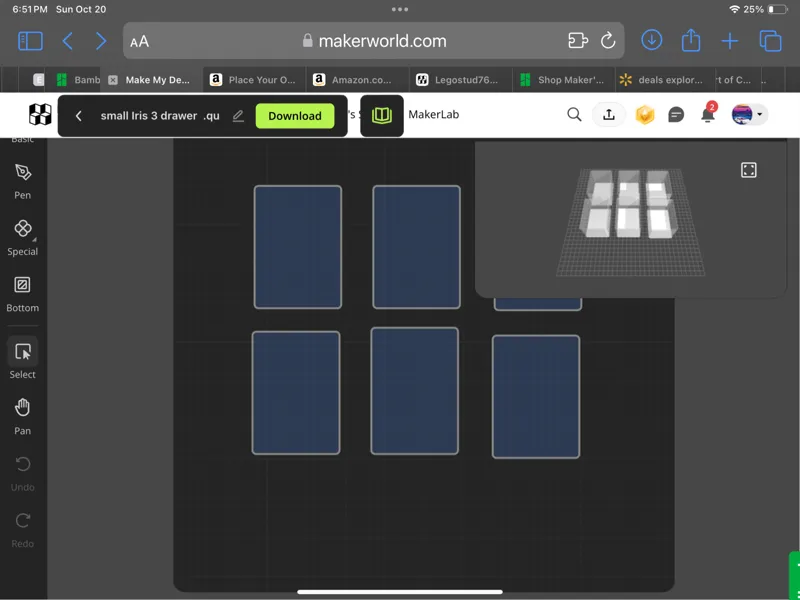Image resolution: width=800 pixels, height=600 pixels.
Task: Close the Make My De... tab
Action: pyautogui.click(x=113, y=80)
